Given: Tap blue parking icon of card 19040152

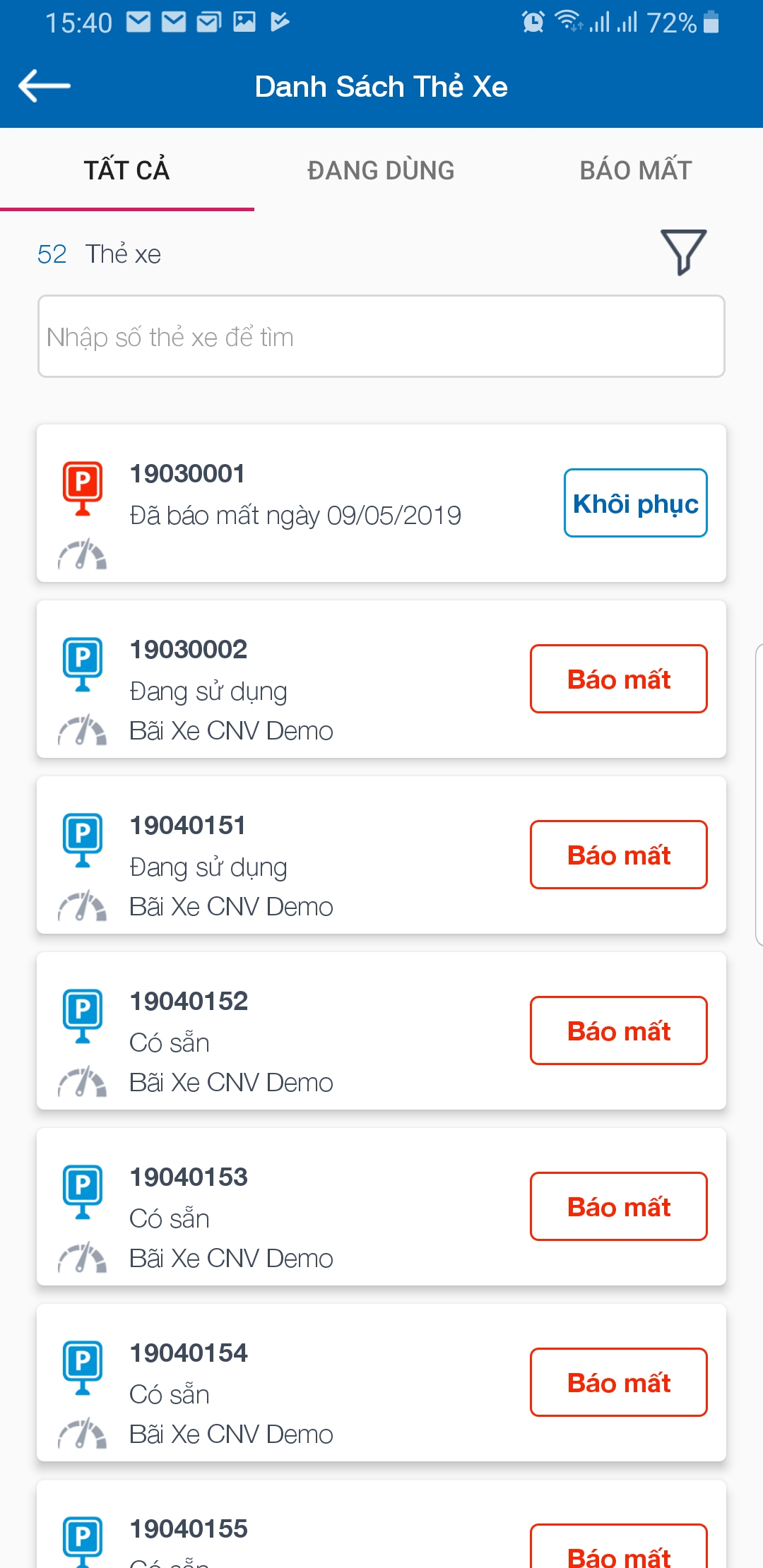Looking at the screenshot, I should [83, 1015].
